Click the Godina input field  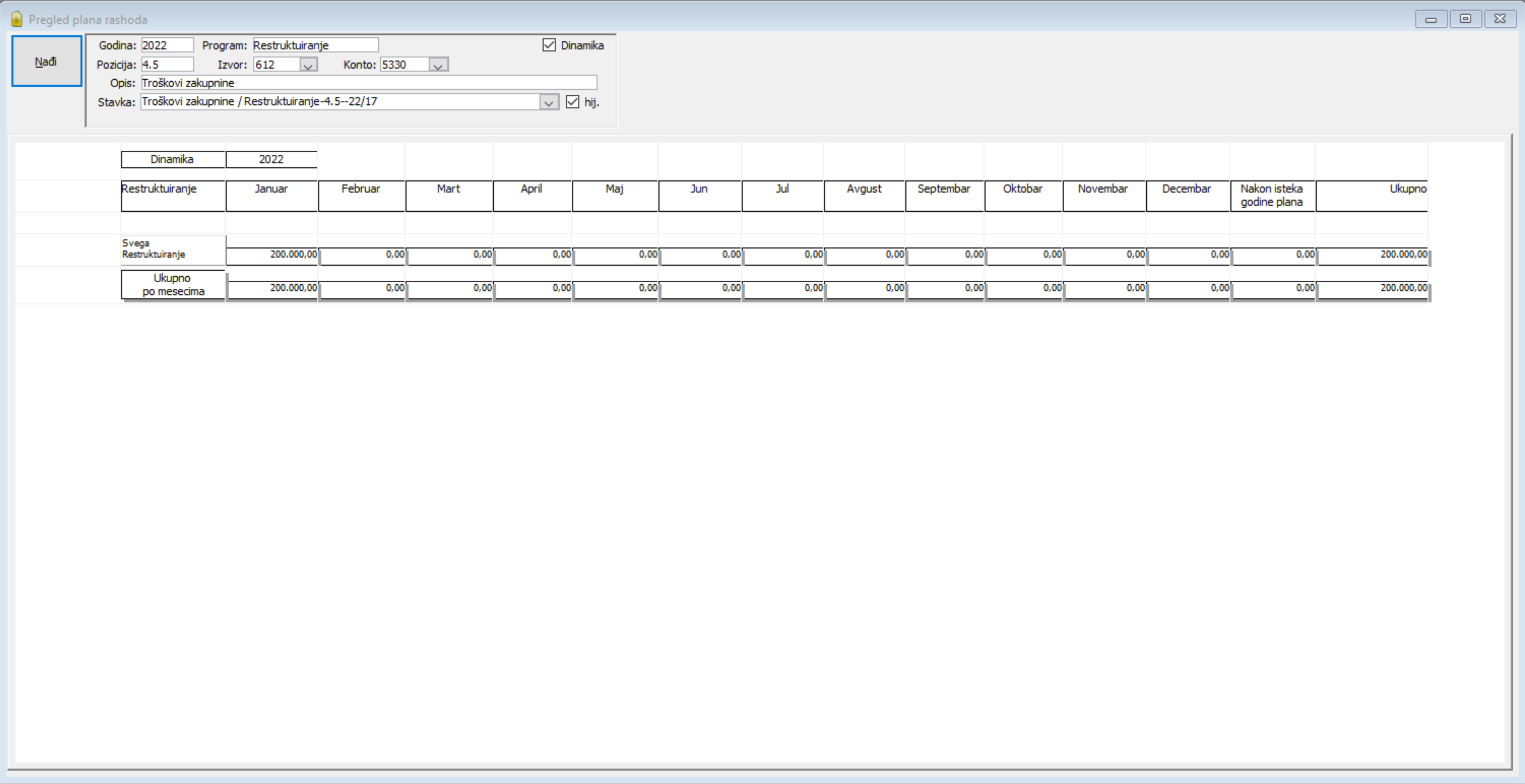167,45
